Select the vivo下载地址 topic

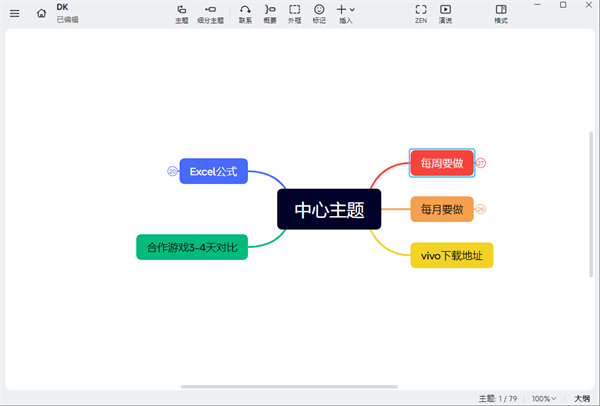(x=452, y=256)
